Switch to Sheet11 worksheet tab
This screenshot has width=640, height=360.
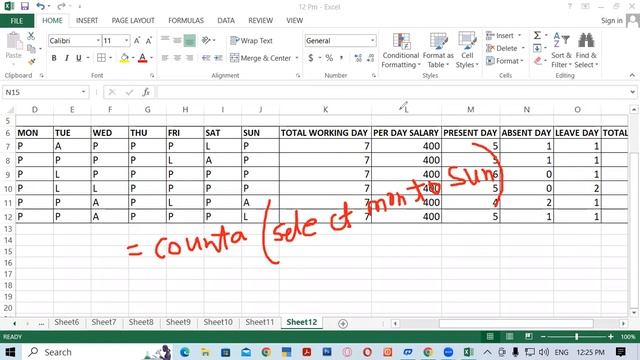(260, 322)
